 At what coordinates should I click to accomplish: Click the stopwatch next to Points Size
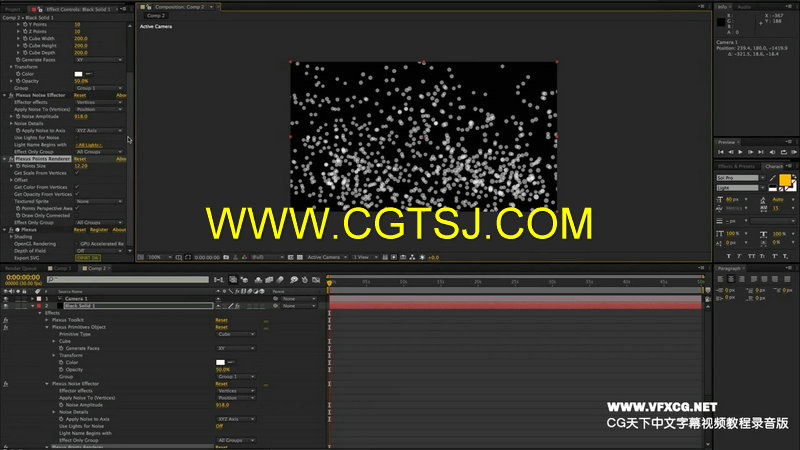tap(18, 166)
